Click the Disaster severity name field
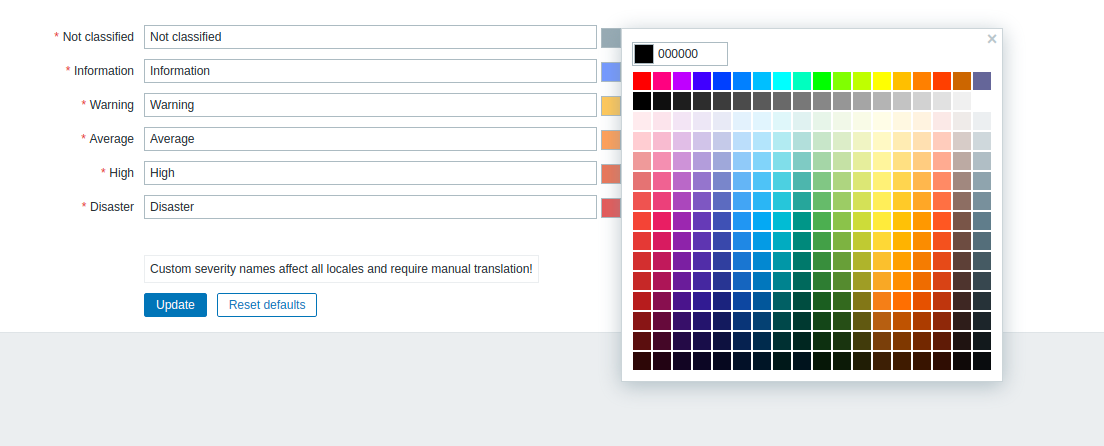The image size is (1104, 446). click(x=370, y=207)
